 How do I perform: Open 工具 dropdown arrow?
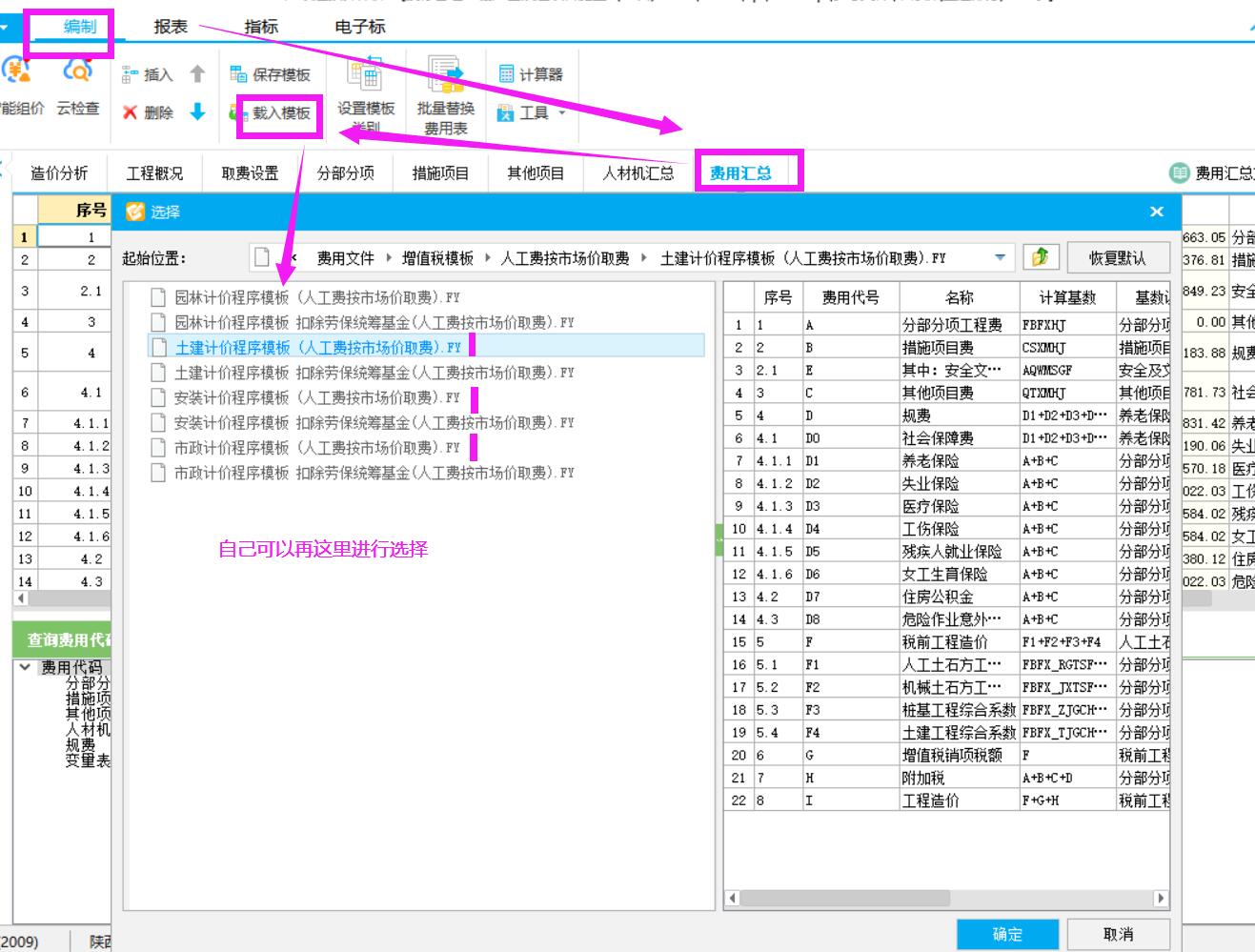point(562,112)
